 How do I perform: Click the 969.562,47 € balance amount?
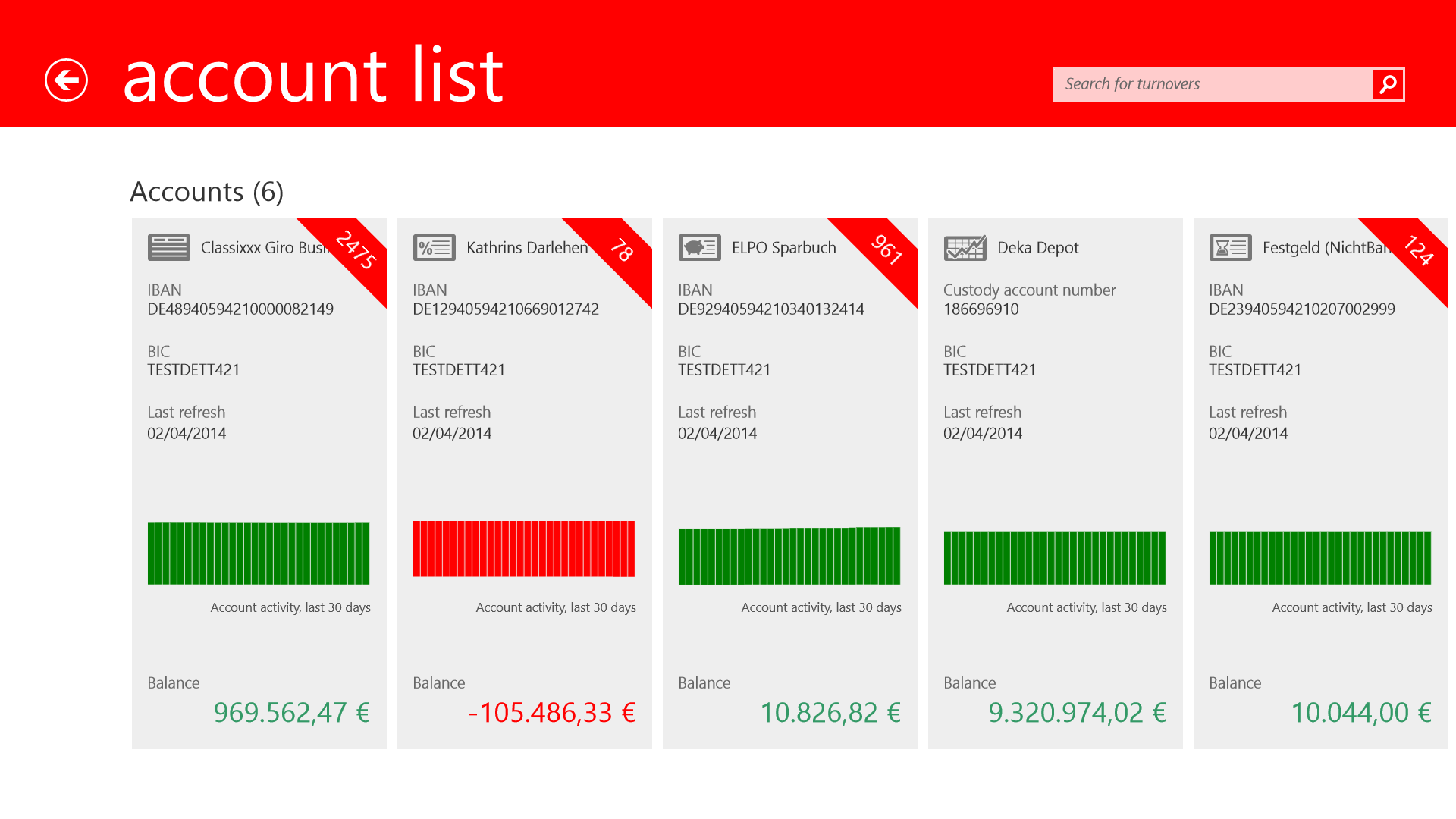[291, 713]
